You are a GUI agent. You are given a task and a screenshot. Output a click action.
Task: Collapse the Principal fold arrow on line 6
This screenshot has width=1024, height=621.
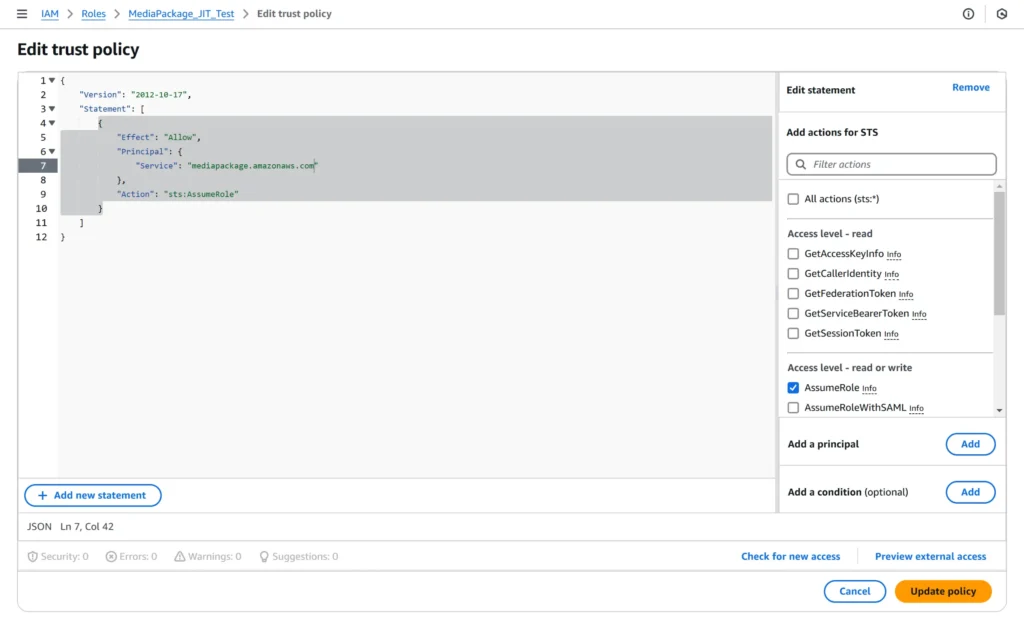(x=52, y=151)
